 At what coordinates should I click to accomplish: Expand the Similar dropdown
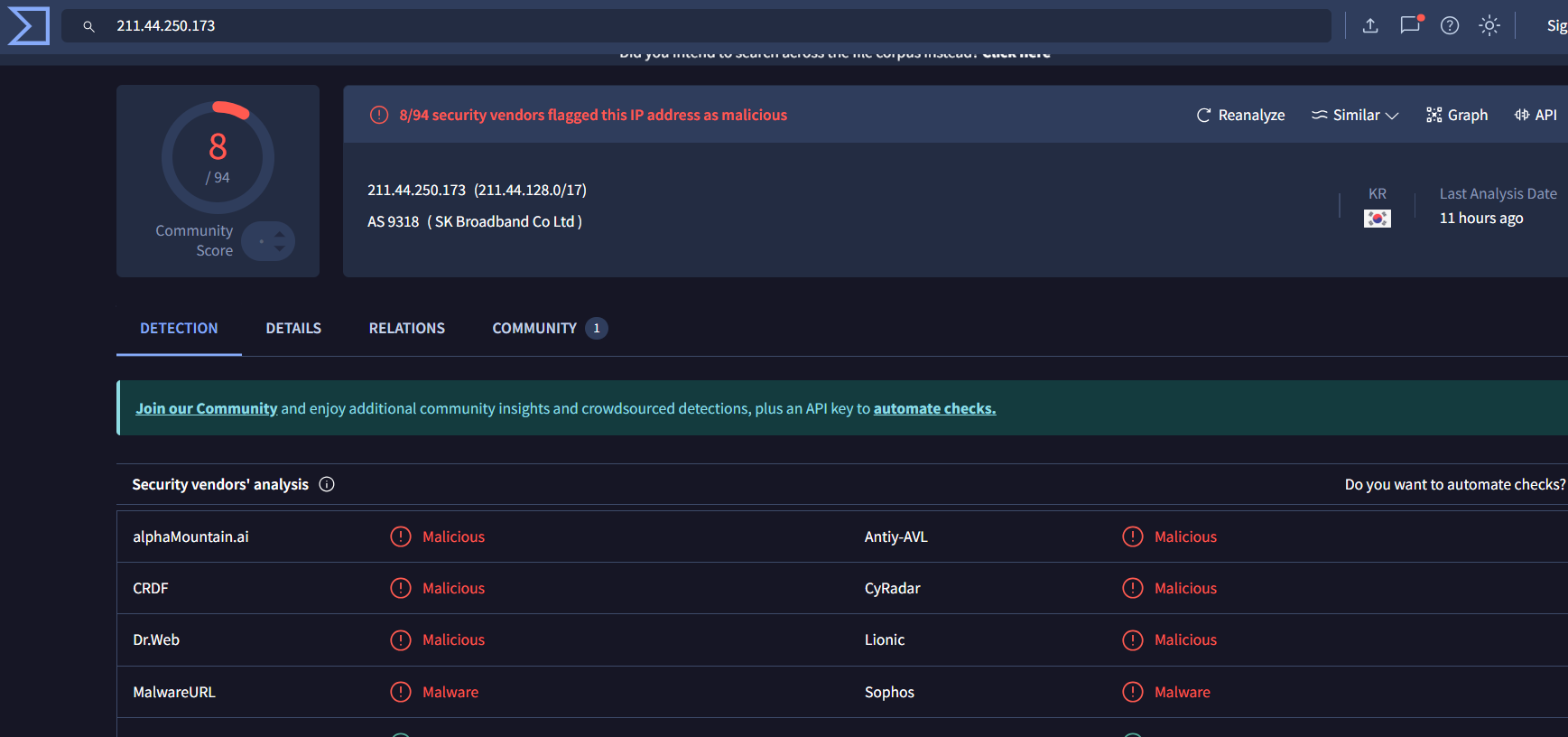click(x=1354, y=115)
